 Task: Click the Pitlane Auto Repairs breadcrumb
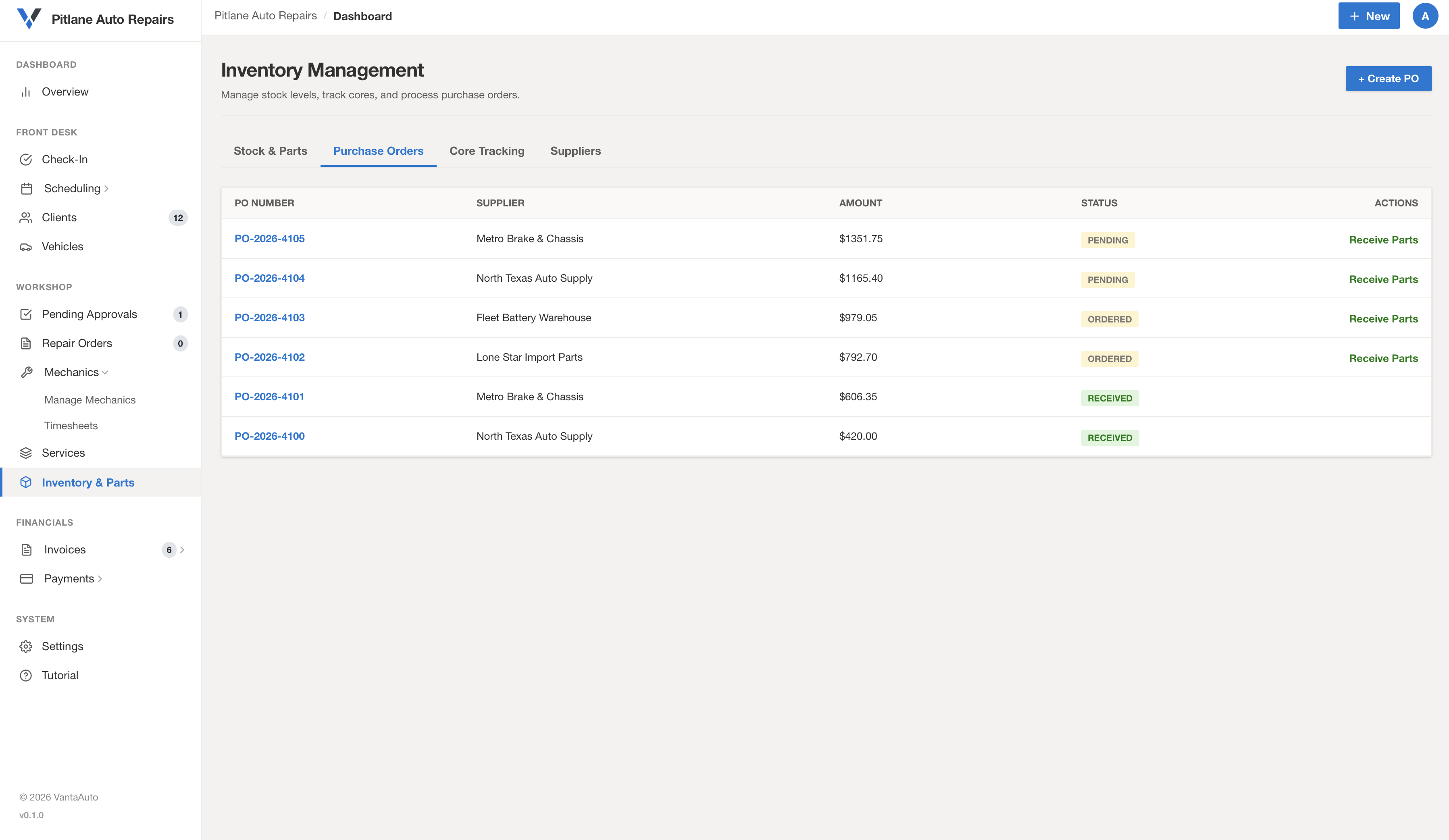tap(266, 16)
